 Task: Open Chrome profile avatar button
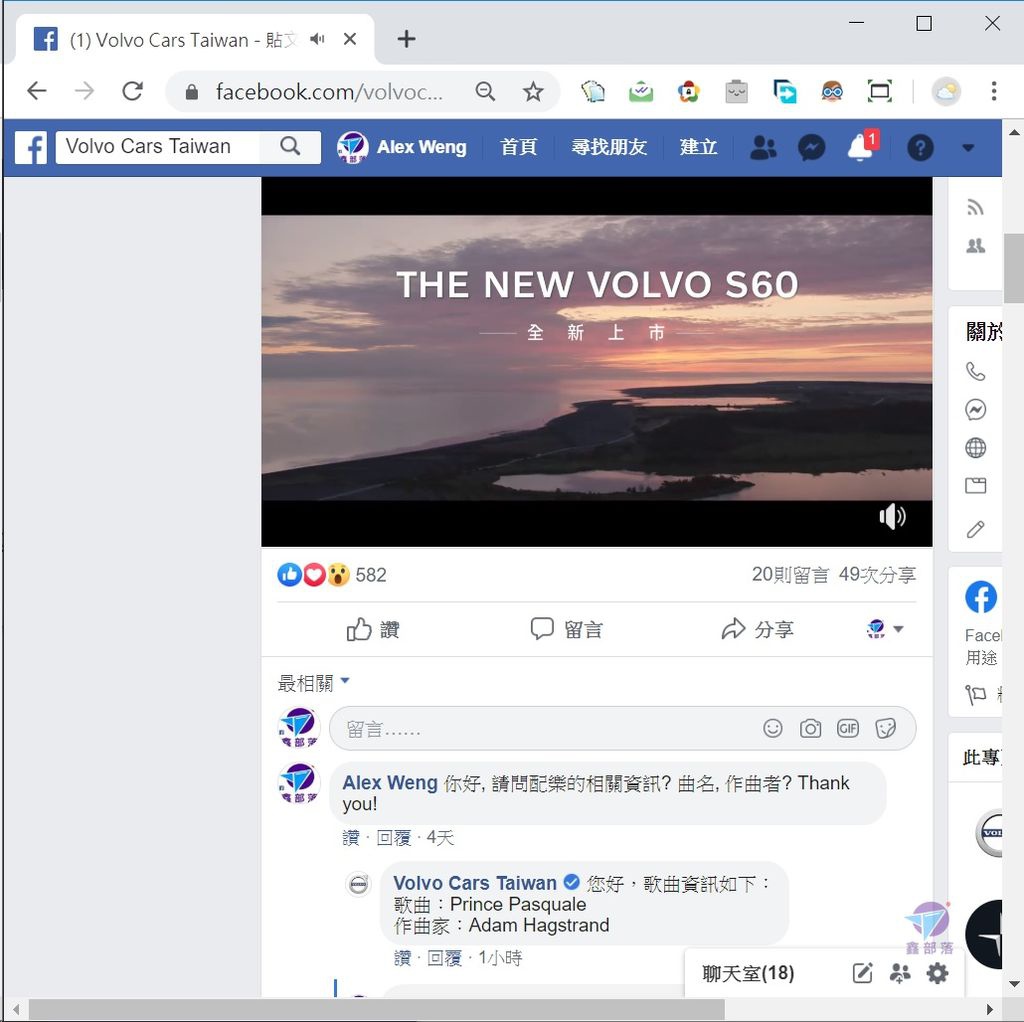coord(946,91)
